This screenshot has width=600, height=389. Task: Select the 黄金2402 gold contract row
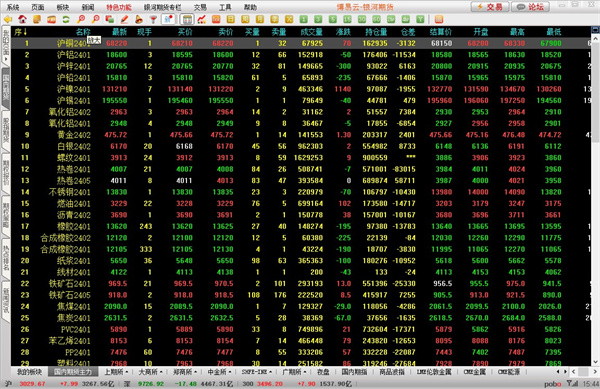click(300, 135)
